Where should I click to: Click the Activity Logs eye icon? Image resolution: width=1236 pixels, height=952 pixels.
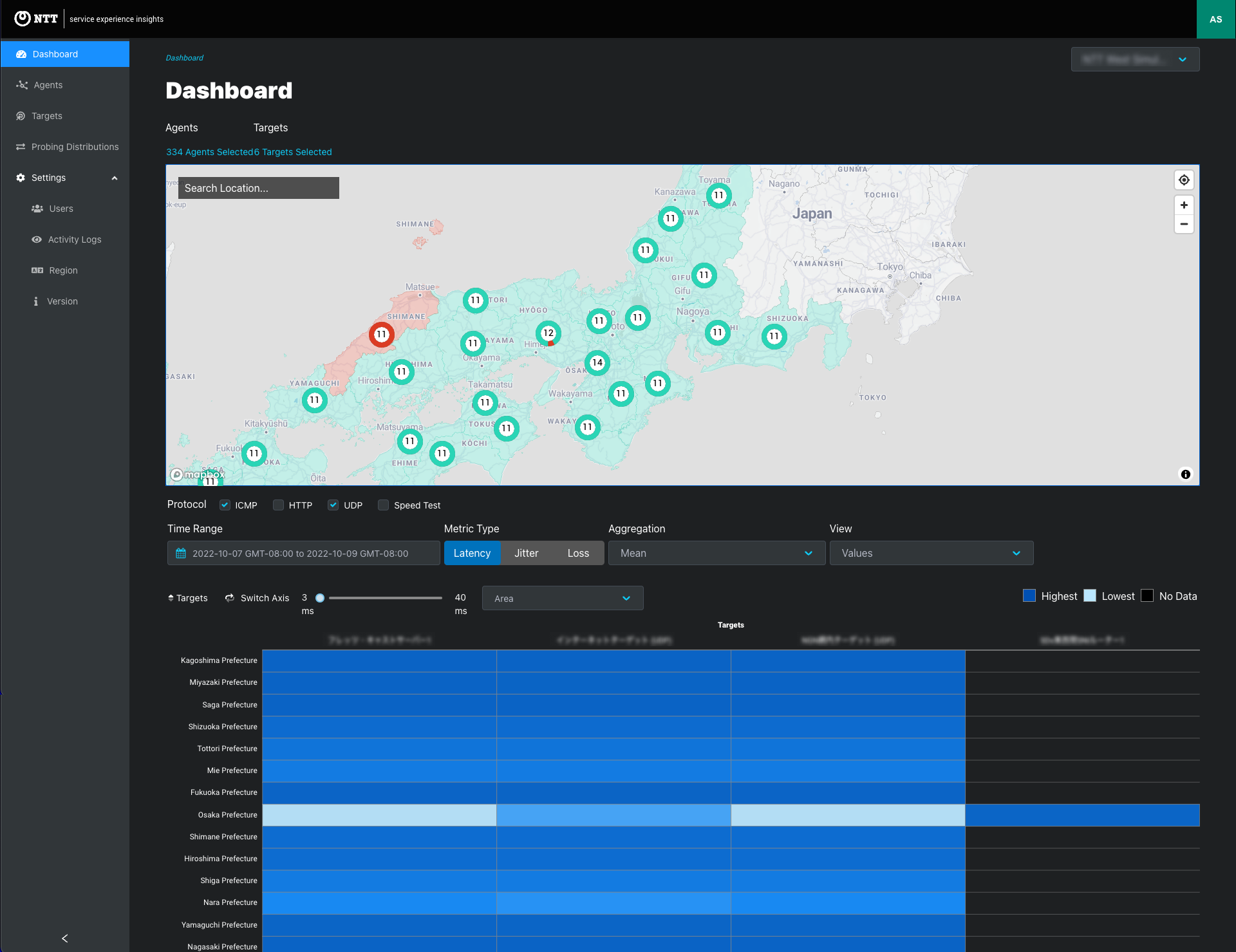point(37,239)
